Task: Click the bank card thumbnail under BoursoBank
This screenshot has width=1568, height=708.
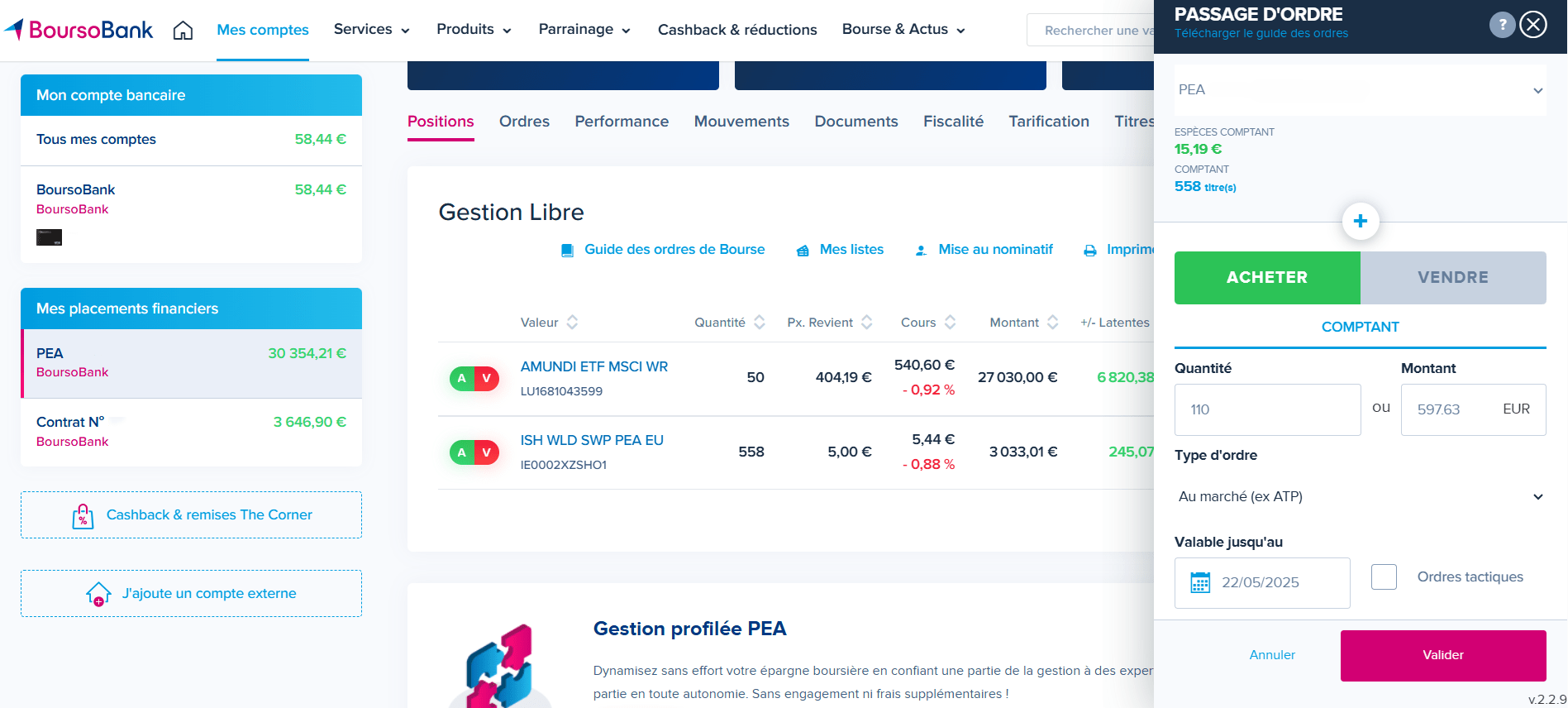Action: pos(50,237)
